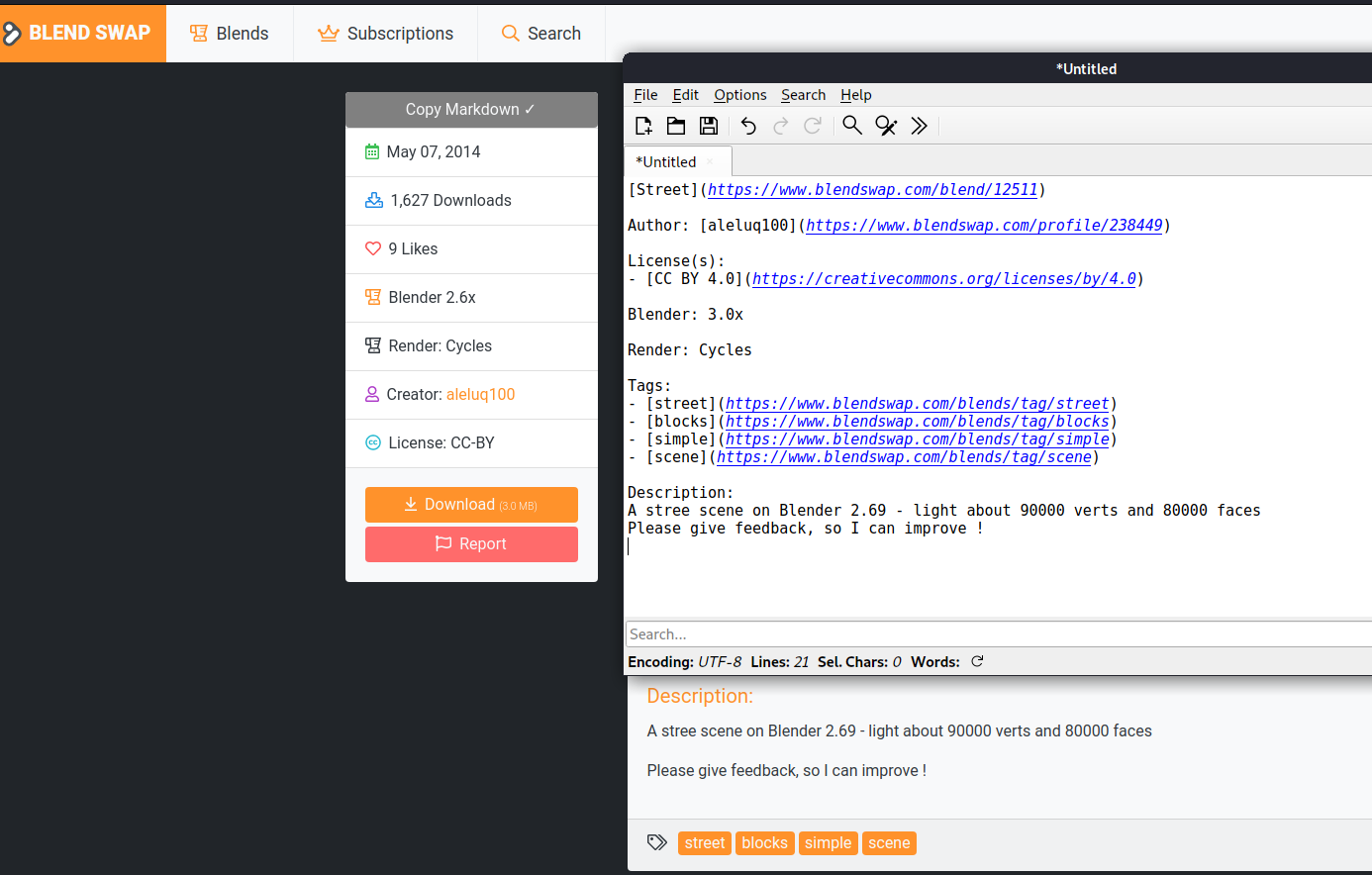Open the Search menu in editor
Viewport: 1372px width, 875px height.
pyautogui.click(x=803, y=95)
